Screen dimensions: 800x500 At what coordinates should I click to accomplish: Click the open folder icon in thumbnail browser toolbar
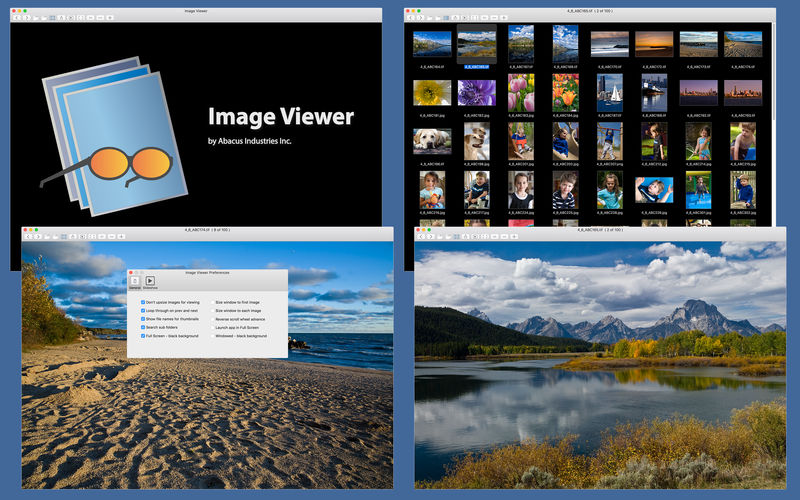[429, 17]
